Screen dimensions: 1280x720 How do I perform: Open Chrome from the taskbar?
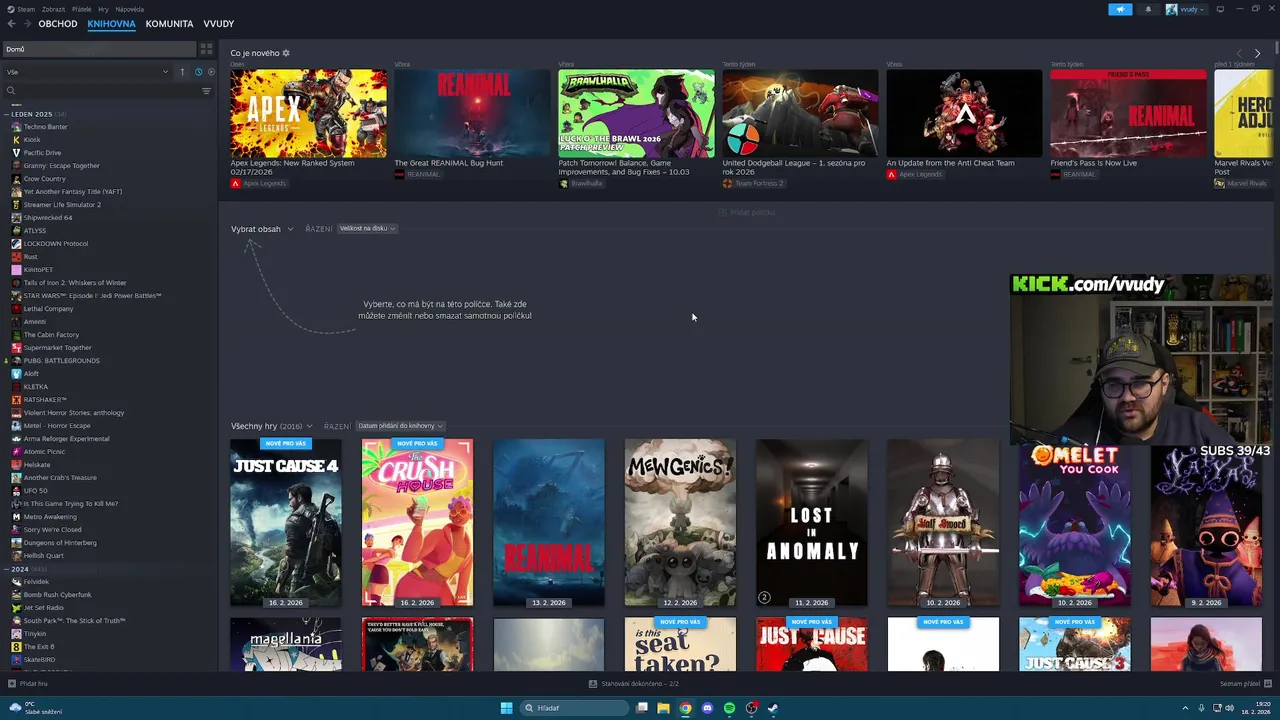point(685,708)
